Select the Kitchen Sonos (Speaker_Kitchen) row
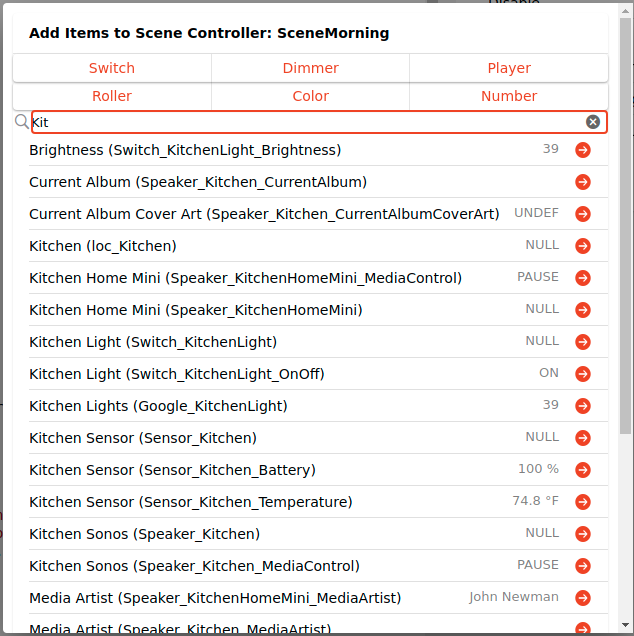This screenshot has width=634, height=636. click(x=144, y=534)
